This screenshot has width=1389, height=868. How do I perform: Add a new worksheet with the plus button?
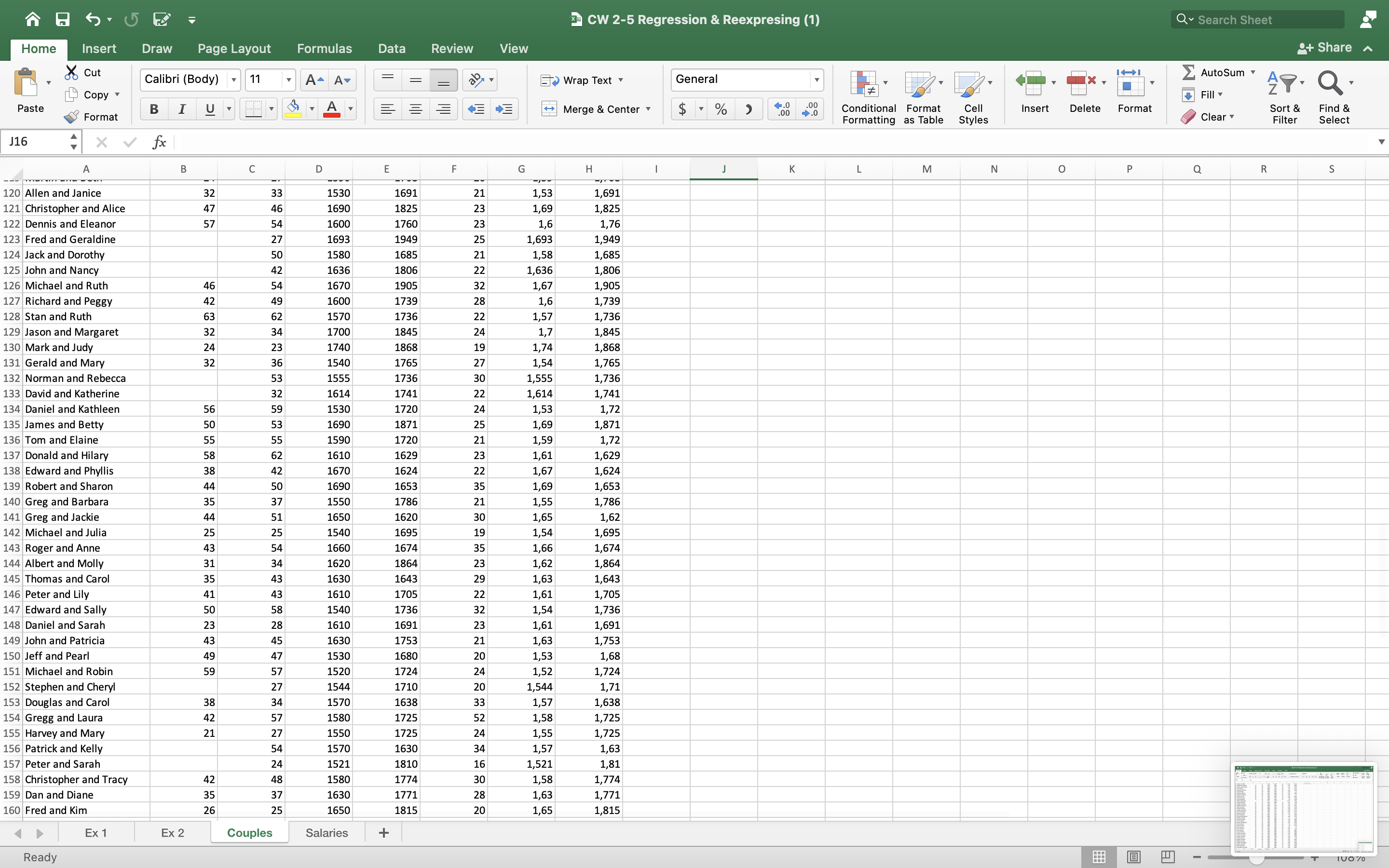383,832
